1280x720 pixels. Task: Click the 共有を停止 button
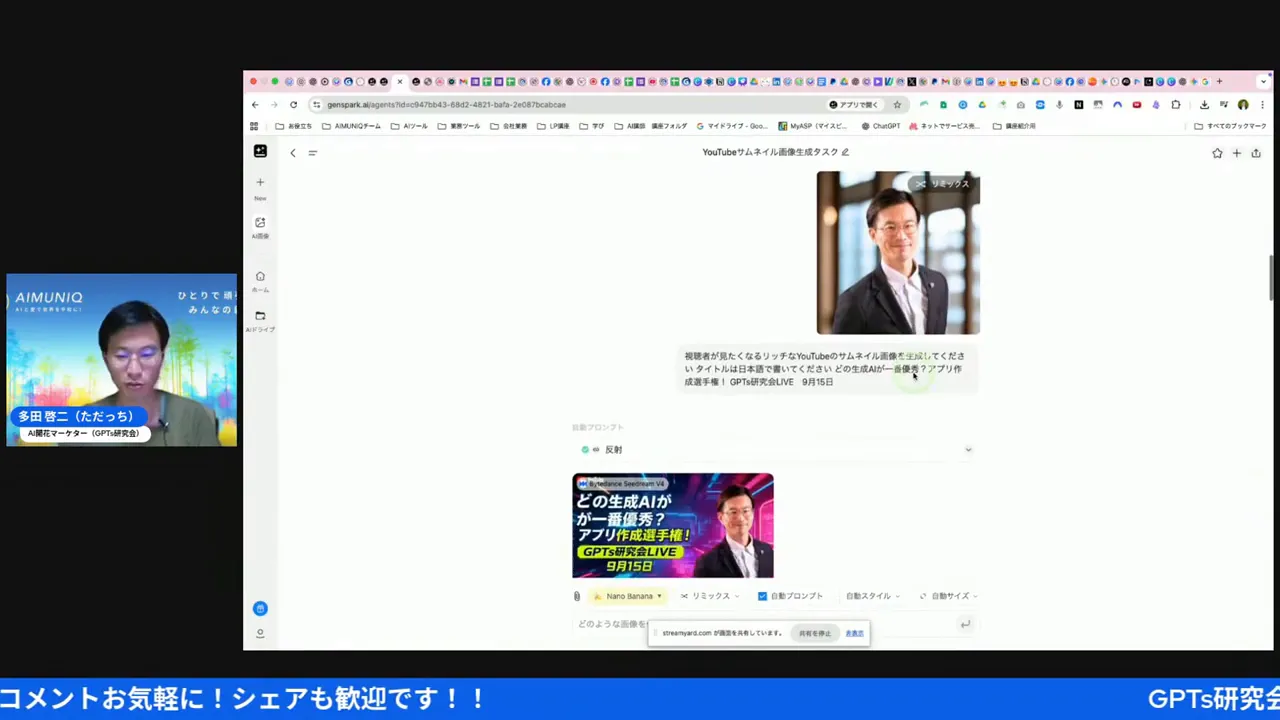pos(815,633)
